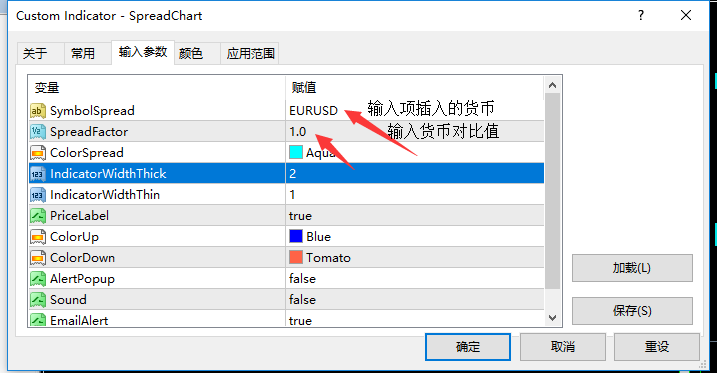This screenshot has height=373, width=717.
Task: Select the PriceLabel variable name
Action: pos(80,216)
